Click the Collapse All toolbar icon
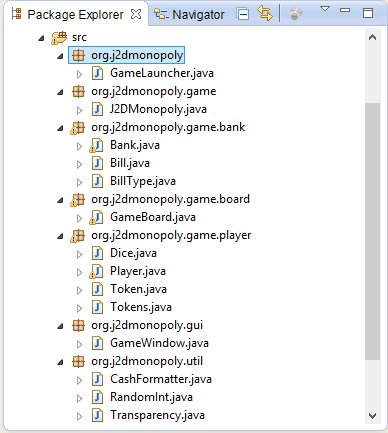 tap(243, 14)
